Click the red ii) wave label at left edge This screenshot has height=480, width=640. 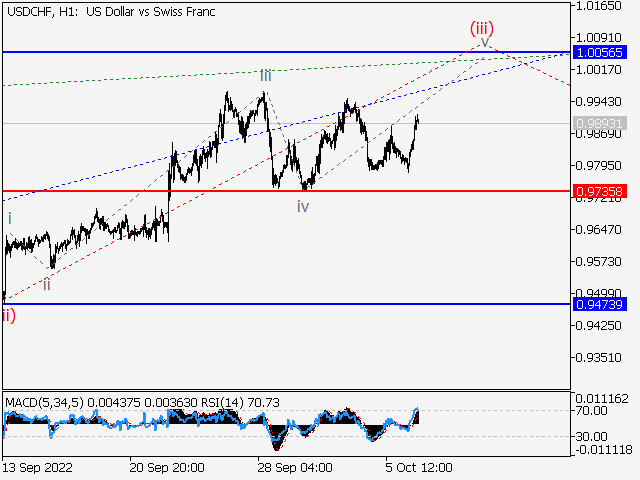point(9,316)
